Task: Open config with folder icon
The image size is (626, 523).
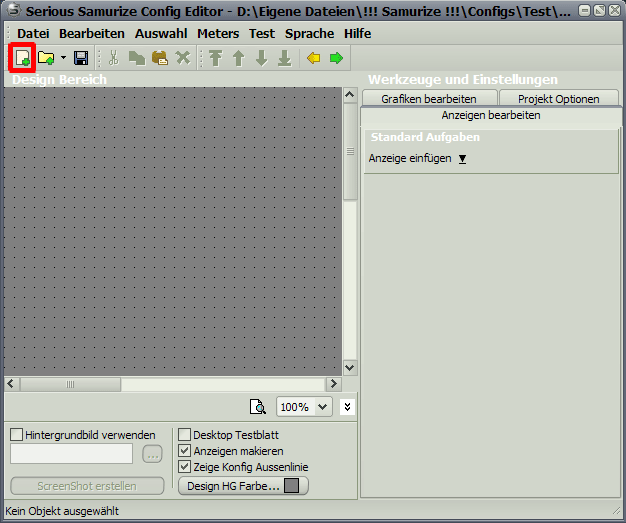Action: click(x=46, y=58)
